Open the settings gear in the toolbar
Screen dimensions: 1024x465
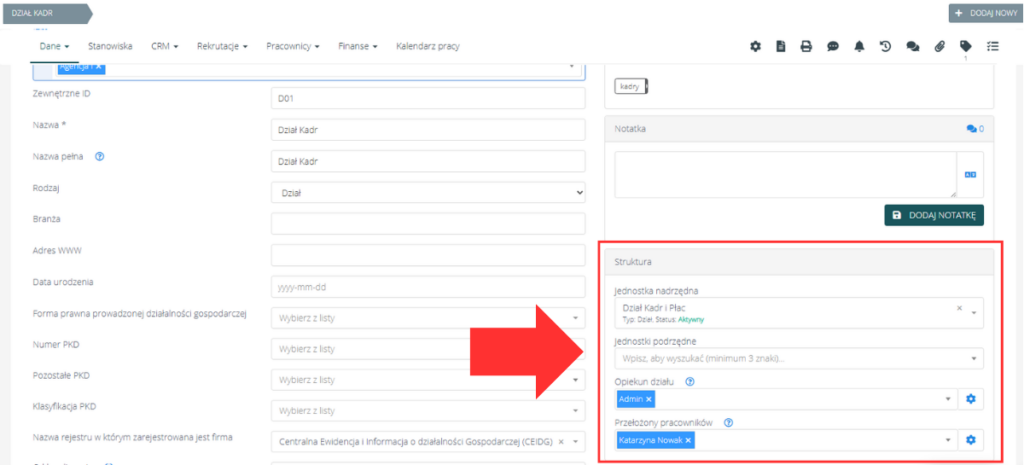[x=756, y=46]
